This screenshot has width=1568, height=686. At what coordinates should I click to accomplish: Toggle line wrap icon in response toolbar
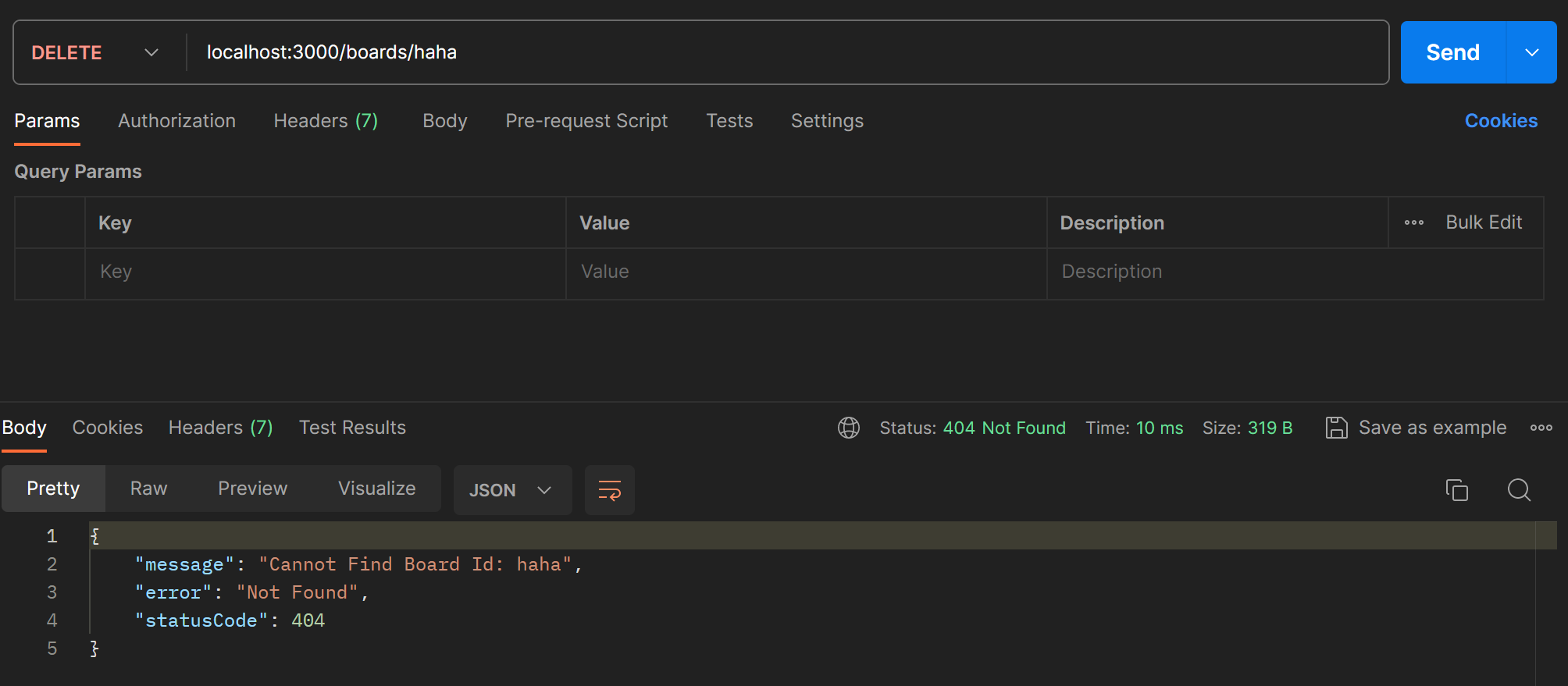[610, 490]
